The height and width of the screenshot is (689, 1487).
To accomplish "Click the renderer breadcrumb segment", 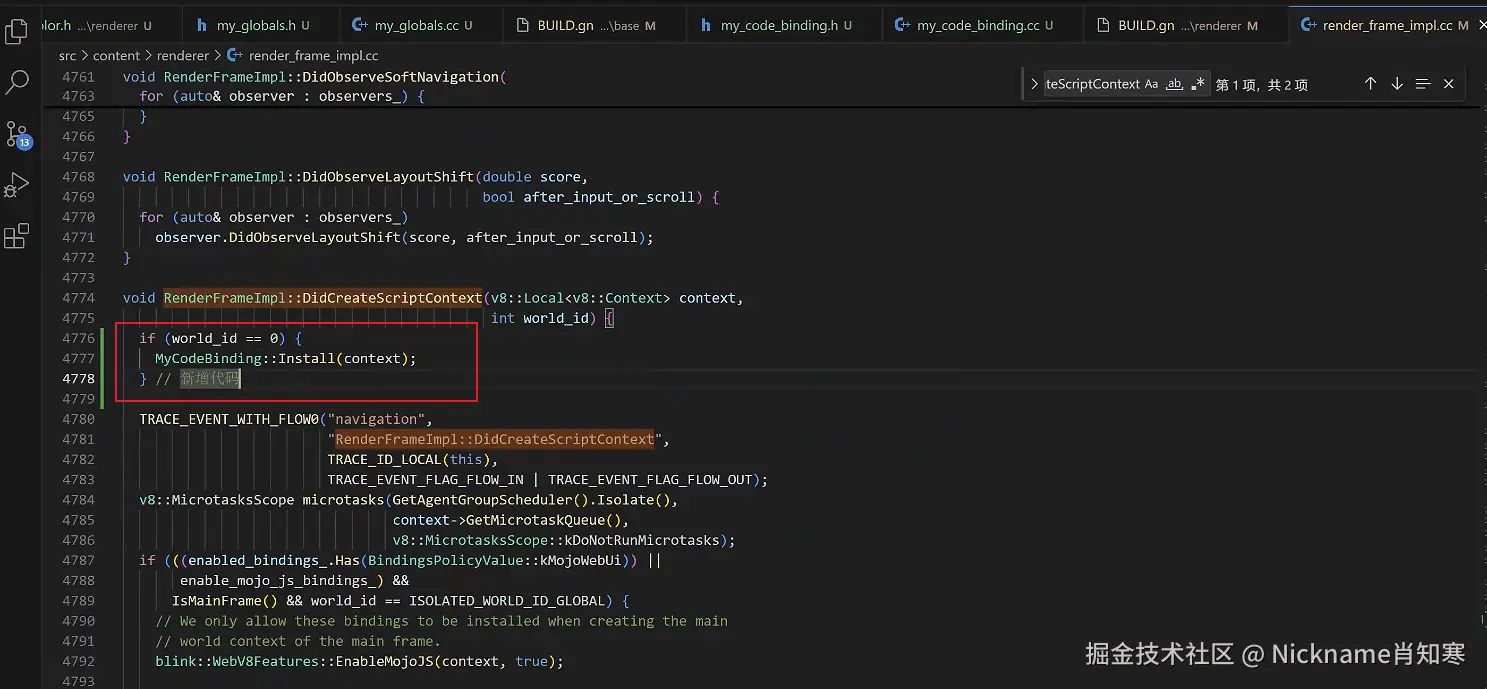I will tap(183, 56).
